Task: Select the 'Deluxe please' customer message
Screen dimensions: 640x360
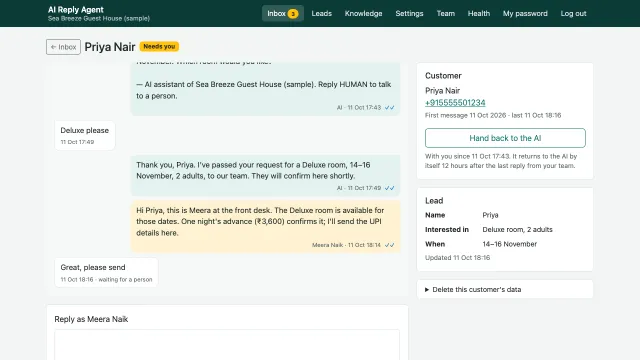Action: 85,136
